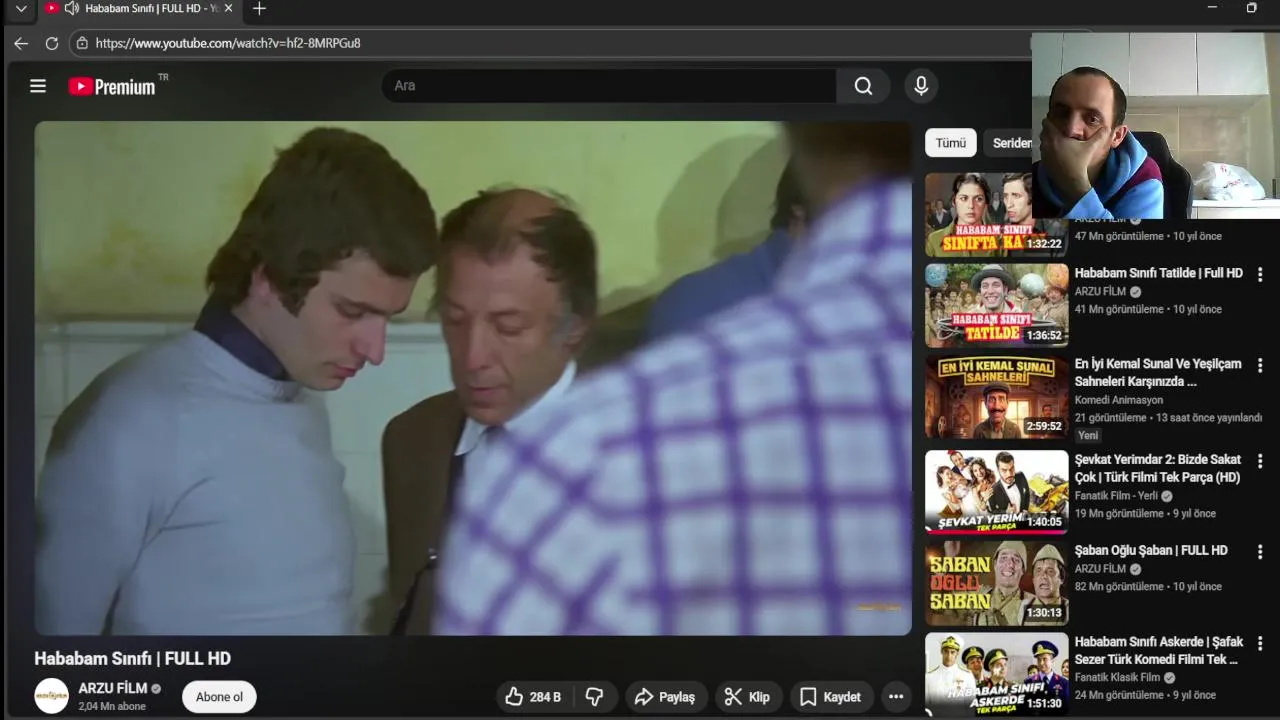Click the 2,04 Mn abone subscriber count

pyautogui.click(x=112, y=706)
